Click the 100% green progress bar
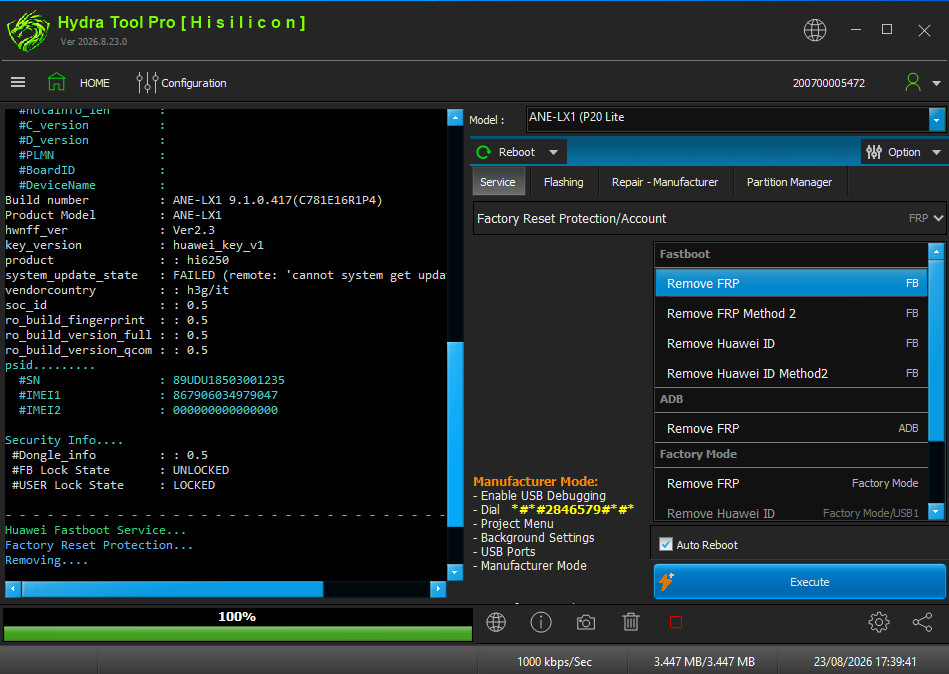Image resolution: width=949 pixels, height=674 pixels. pos(237,633)
